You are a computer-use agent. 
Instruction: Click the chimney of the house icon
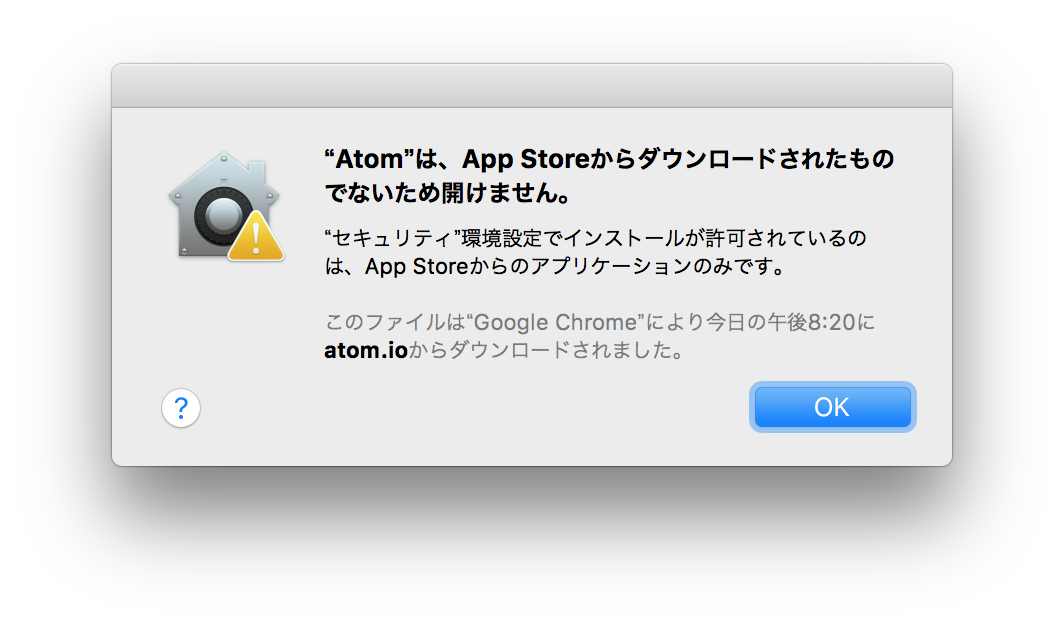256,172
